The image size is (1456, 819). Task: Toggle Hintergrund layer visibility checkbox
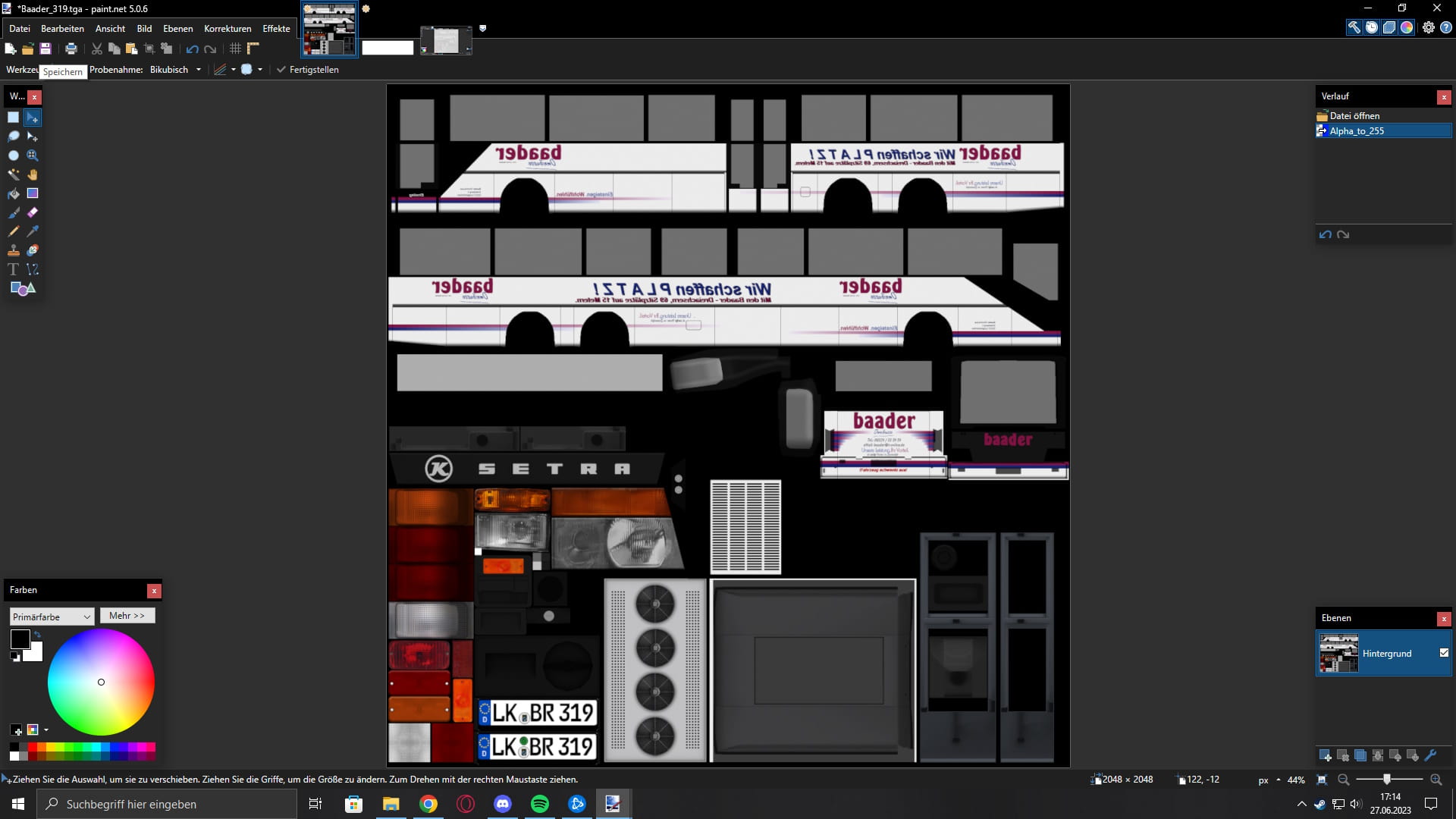1444,653
